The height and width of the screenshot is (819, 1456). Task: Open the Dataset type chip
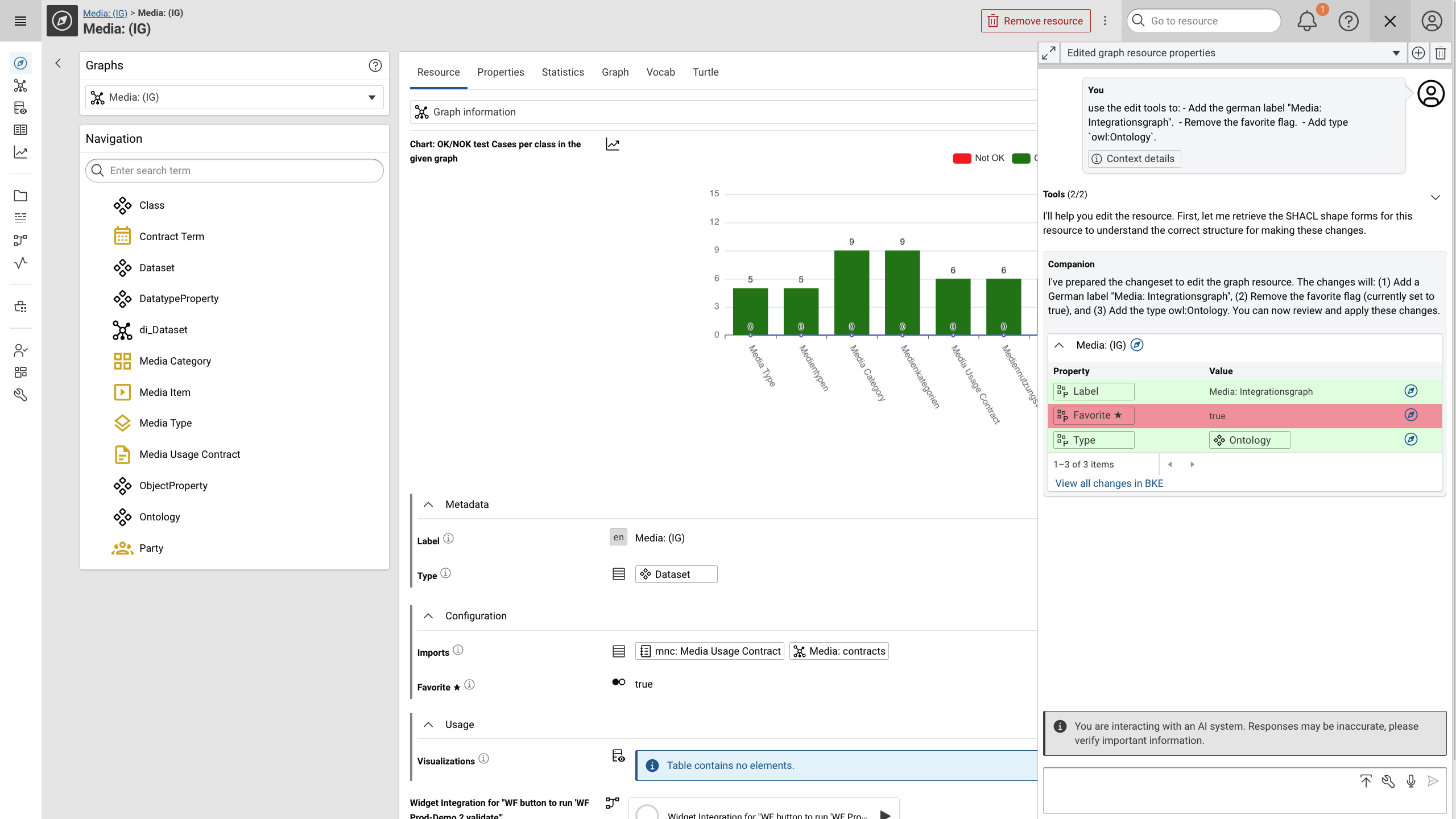click(x=676, y=574)
